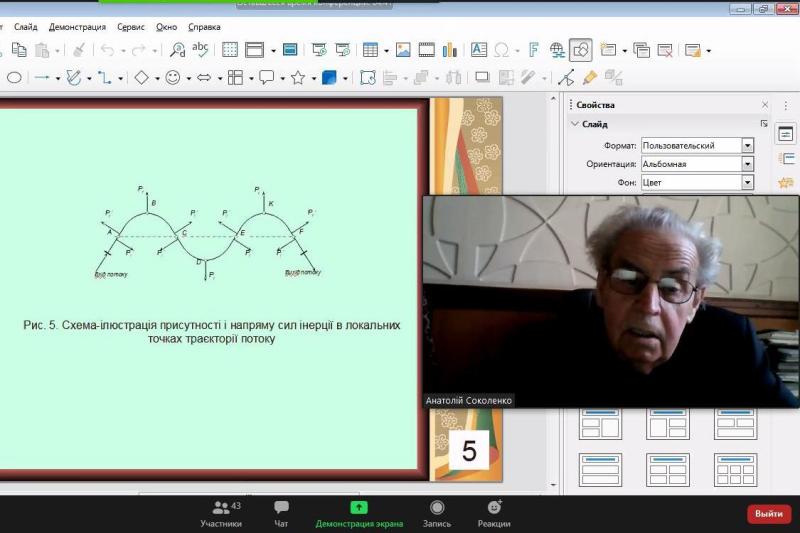
Task: Click the Демонстрация экрана button
Action: point(359,514)
